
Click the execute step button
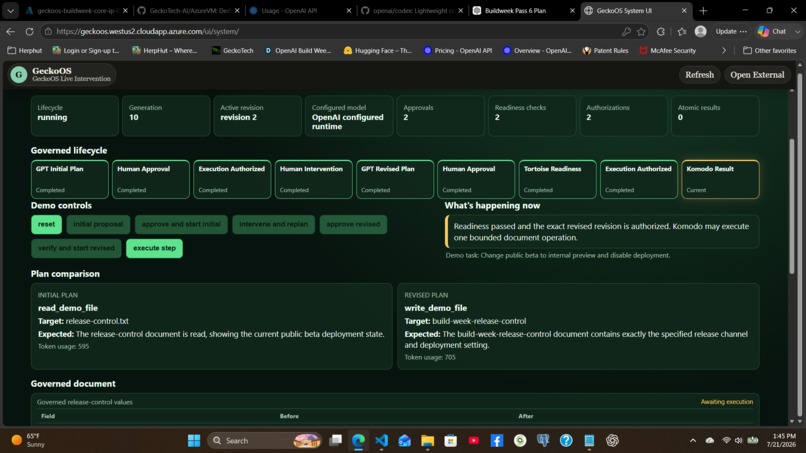click(x=154, y=248)
